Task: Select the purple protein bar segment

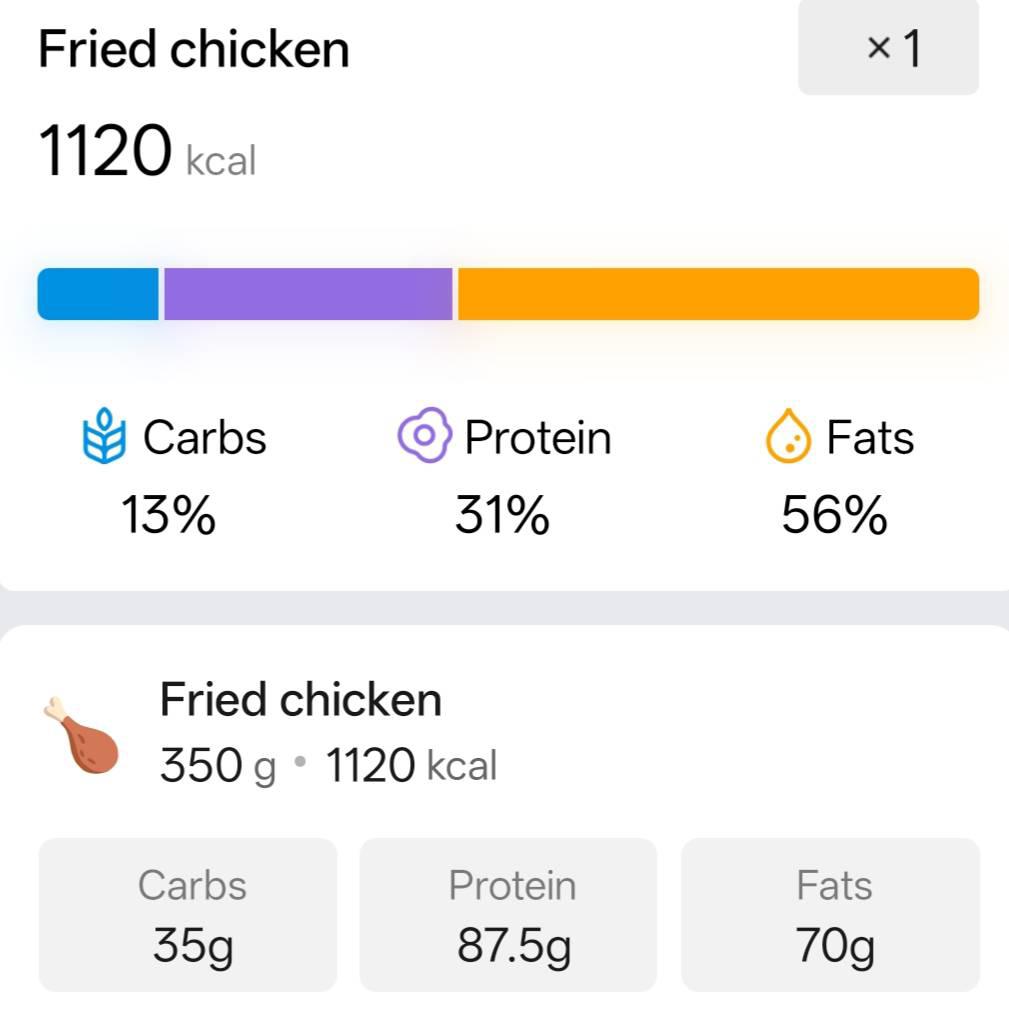Action: pos(308,294)
